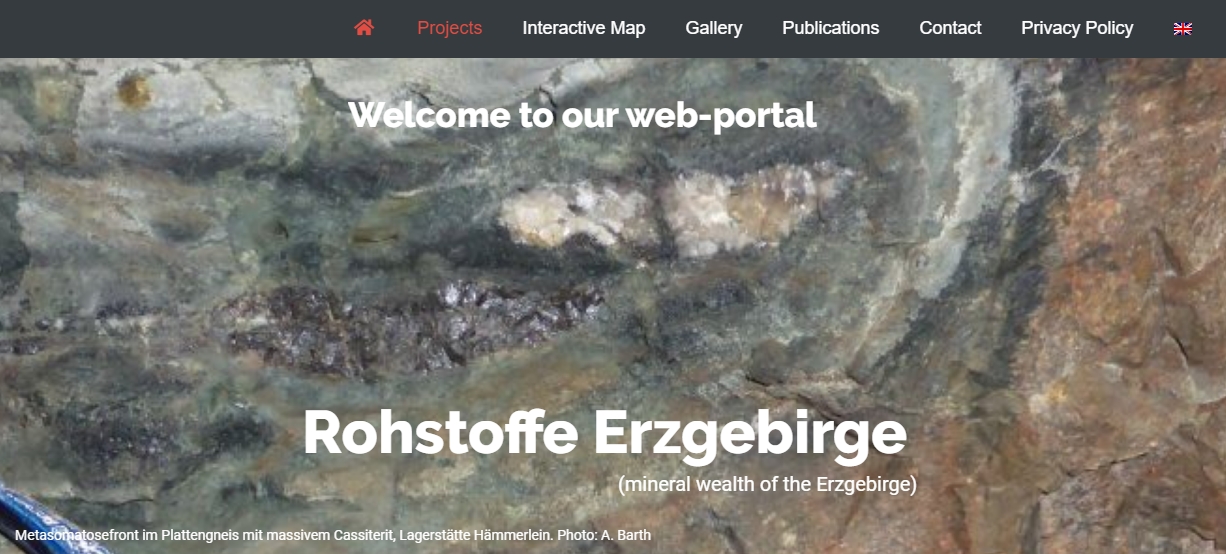Image resolution: width=1226 pixels, height=554 pixels.
Task: Open the Projects menu item
Action: tap(450, 28)
